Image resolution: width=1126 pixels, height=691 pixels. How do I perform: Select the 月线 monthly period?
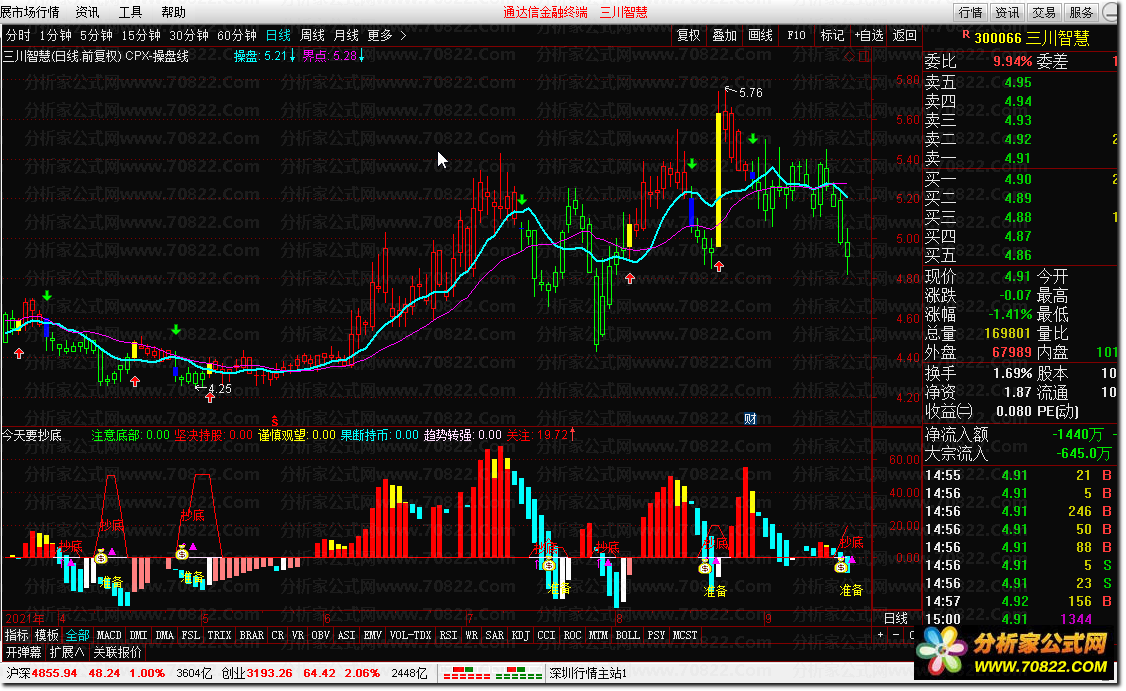[x=346, y=35]
